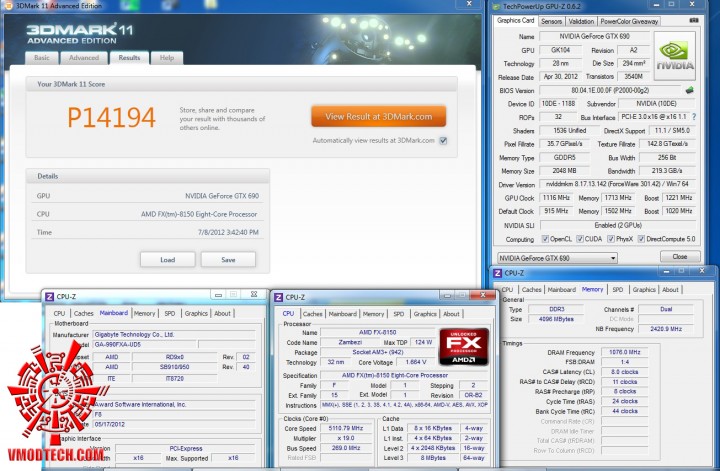The width and height of the screenshot is (720, 471).
Task: Toggle the DirectCompute 5.0 checkbox
Action: click(641, 239)
